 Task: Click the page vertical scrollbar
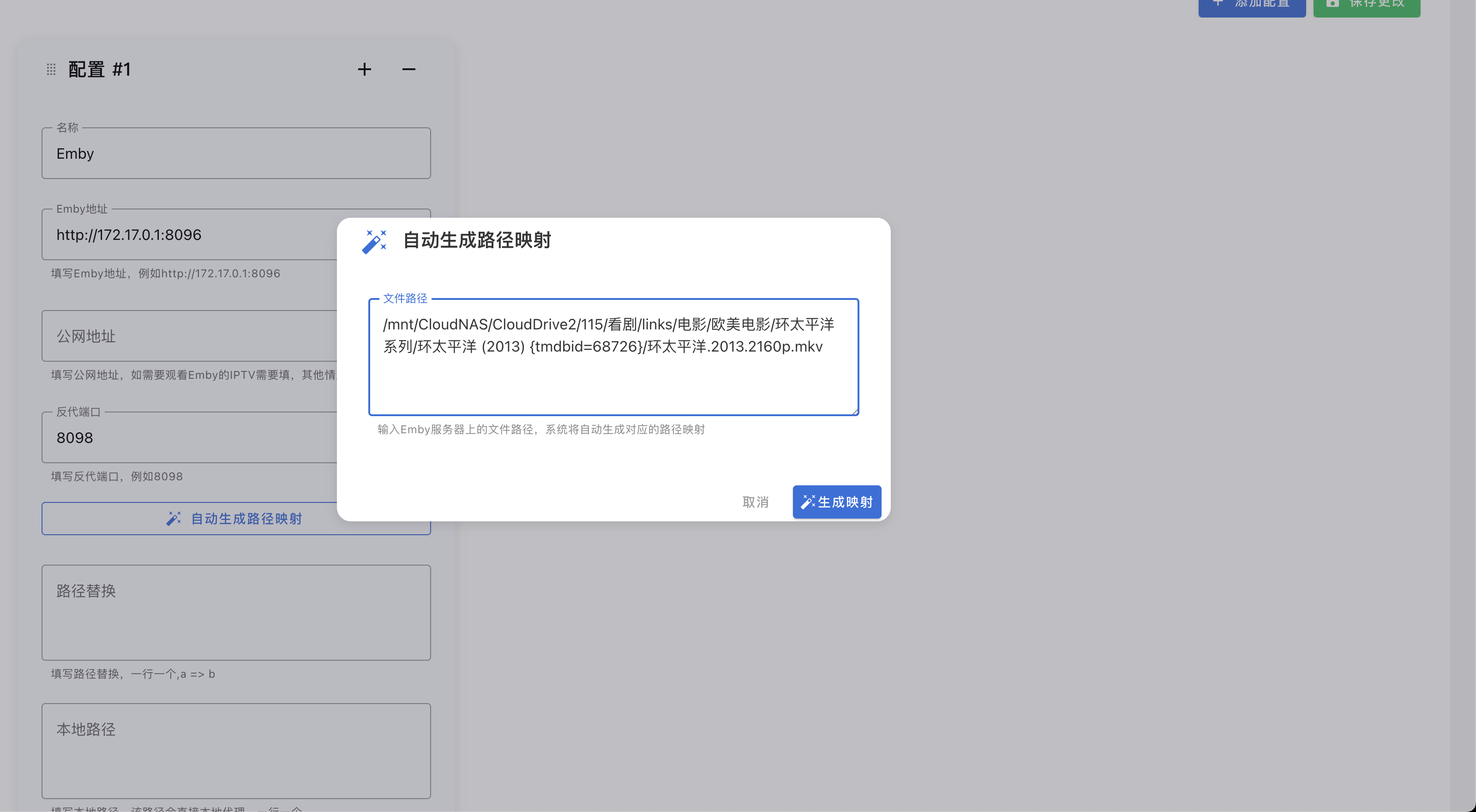coord(1463,401)
